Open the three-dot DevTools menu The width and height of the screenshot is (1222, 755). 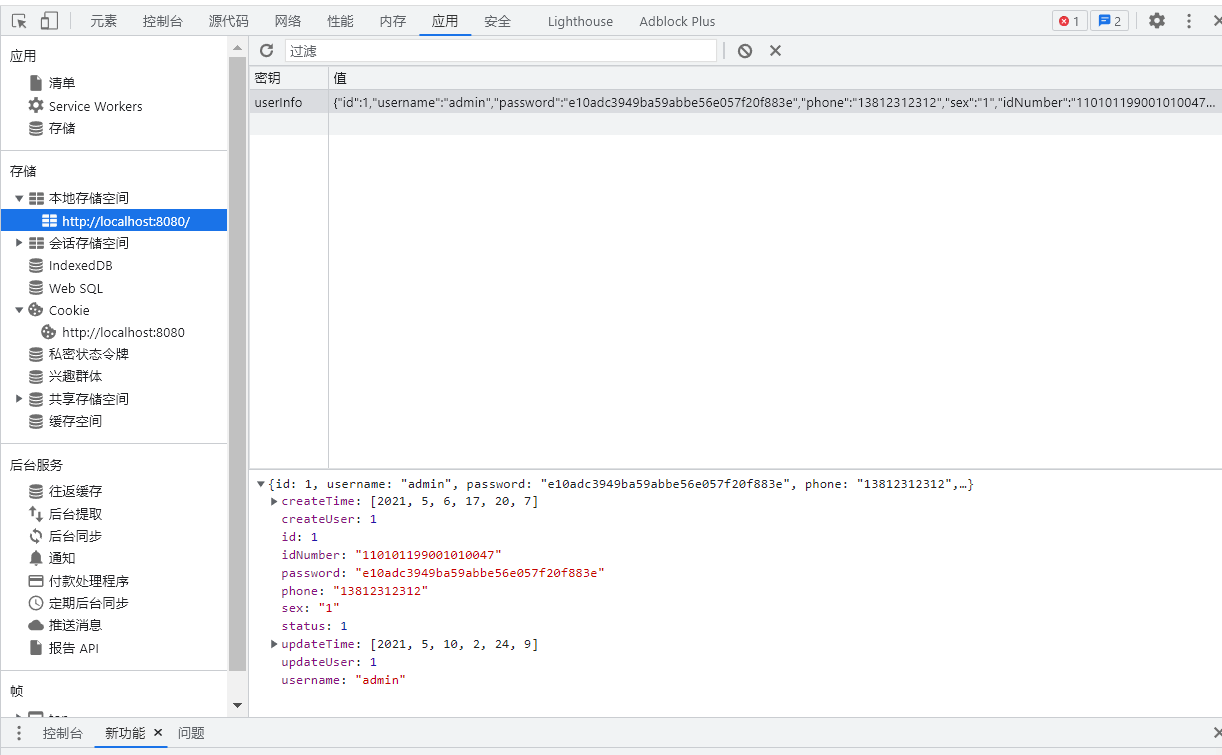click(x=1189, y=21)
